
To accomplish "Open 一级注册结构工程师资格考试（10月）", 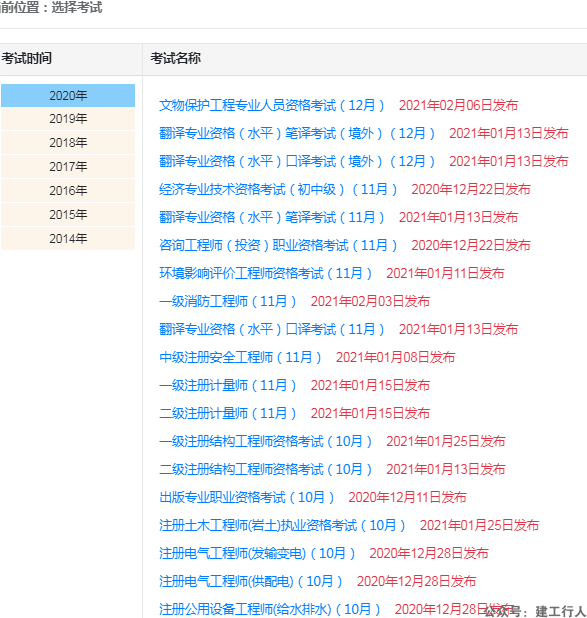I will click(265, 441).
